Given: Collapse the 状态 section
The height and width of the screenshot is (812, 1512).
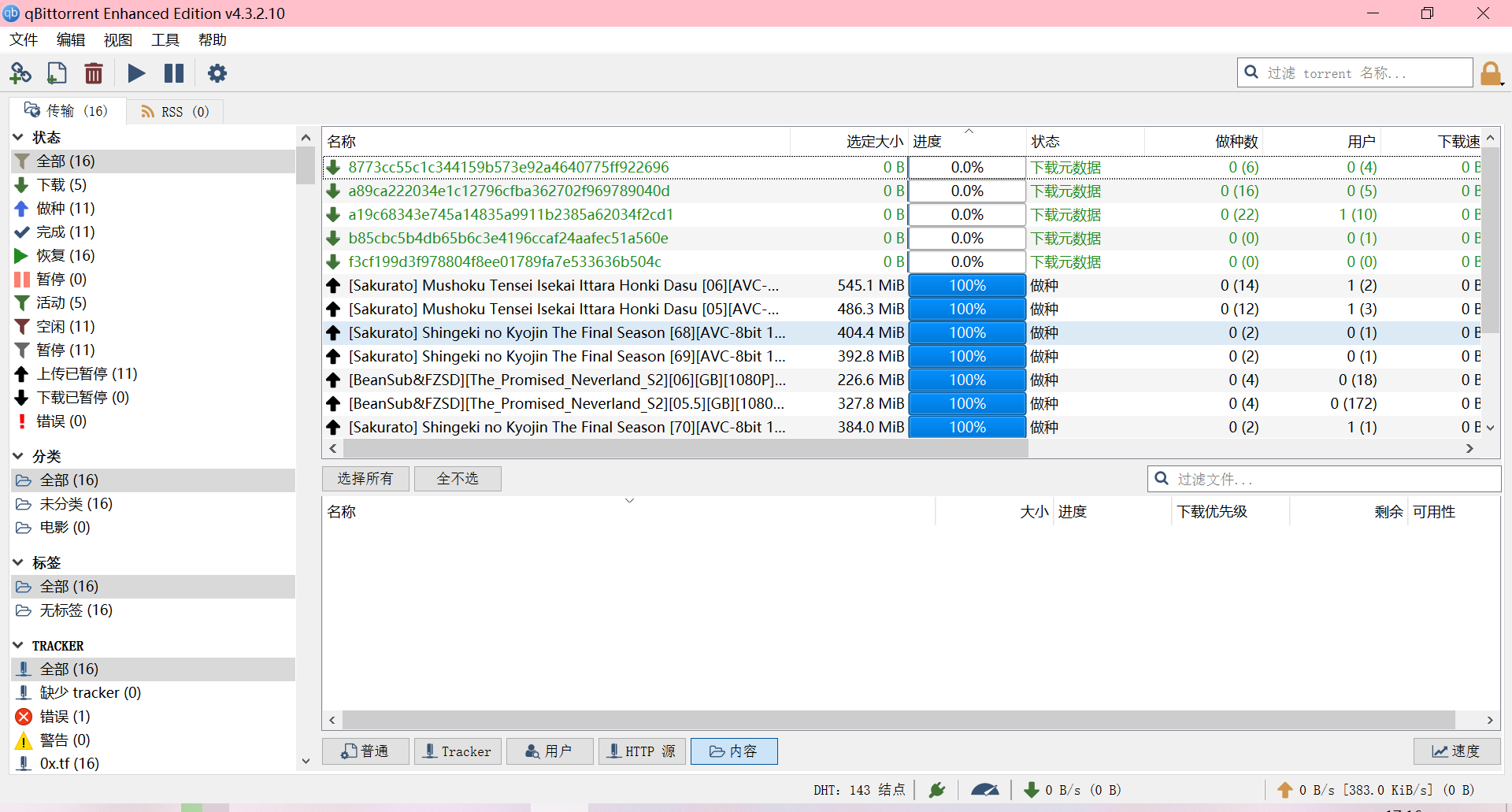Looking at the screenshot, I should tap(18, 137).
